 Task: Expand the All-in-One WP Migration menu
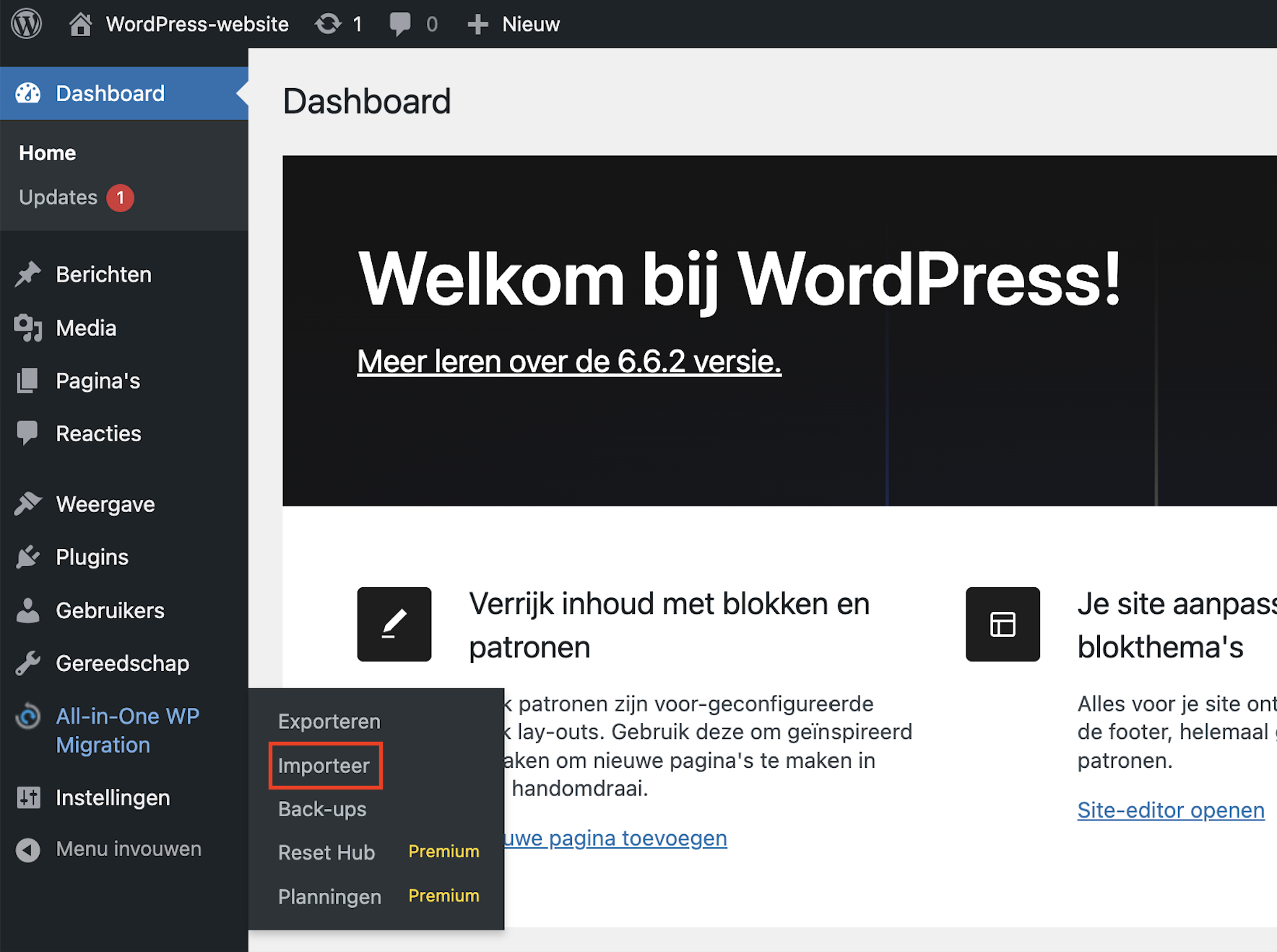point(127,730)
